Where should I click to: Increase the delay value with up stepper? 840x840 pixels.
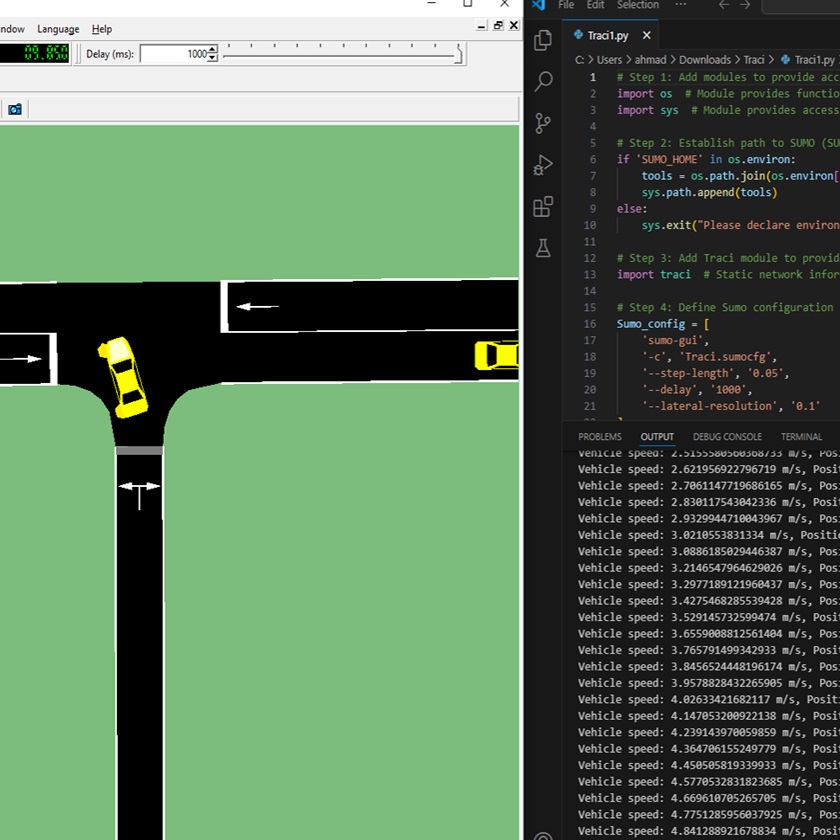(212, 50)
